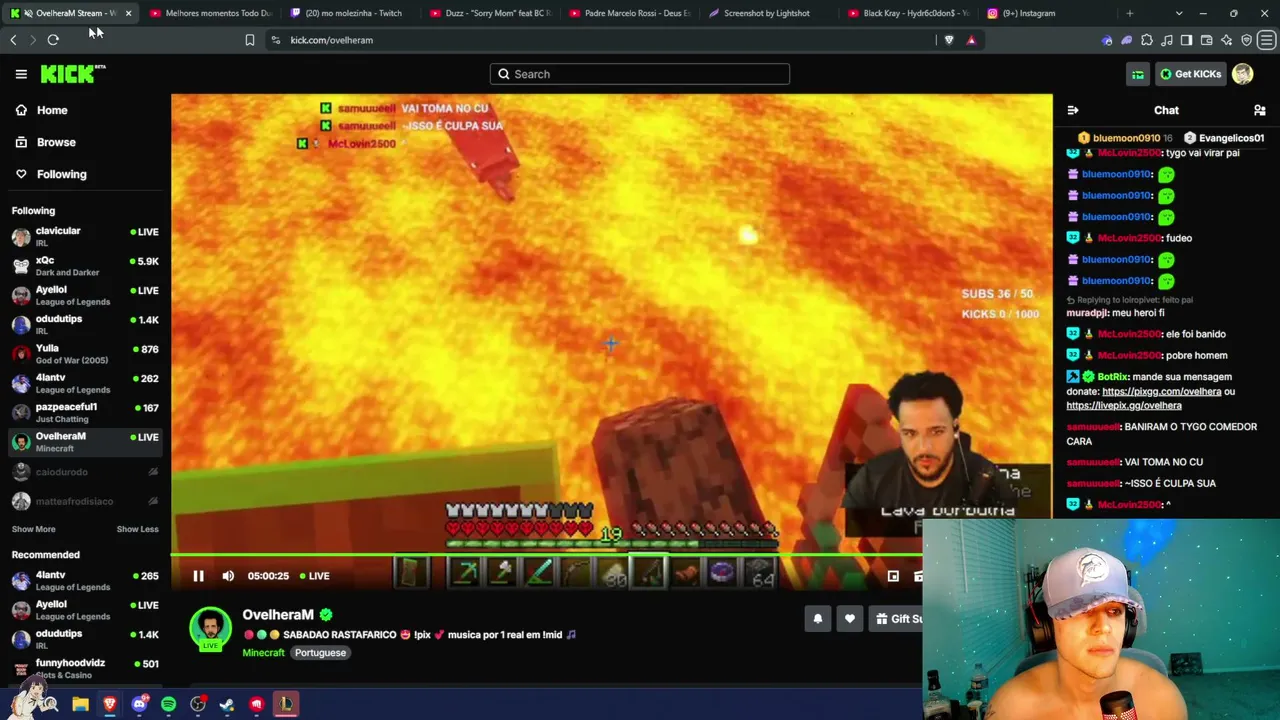Click the Minecraft category link
This screenshot has width=1280, height=720.
(264, 653)
